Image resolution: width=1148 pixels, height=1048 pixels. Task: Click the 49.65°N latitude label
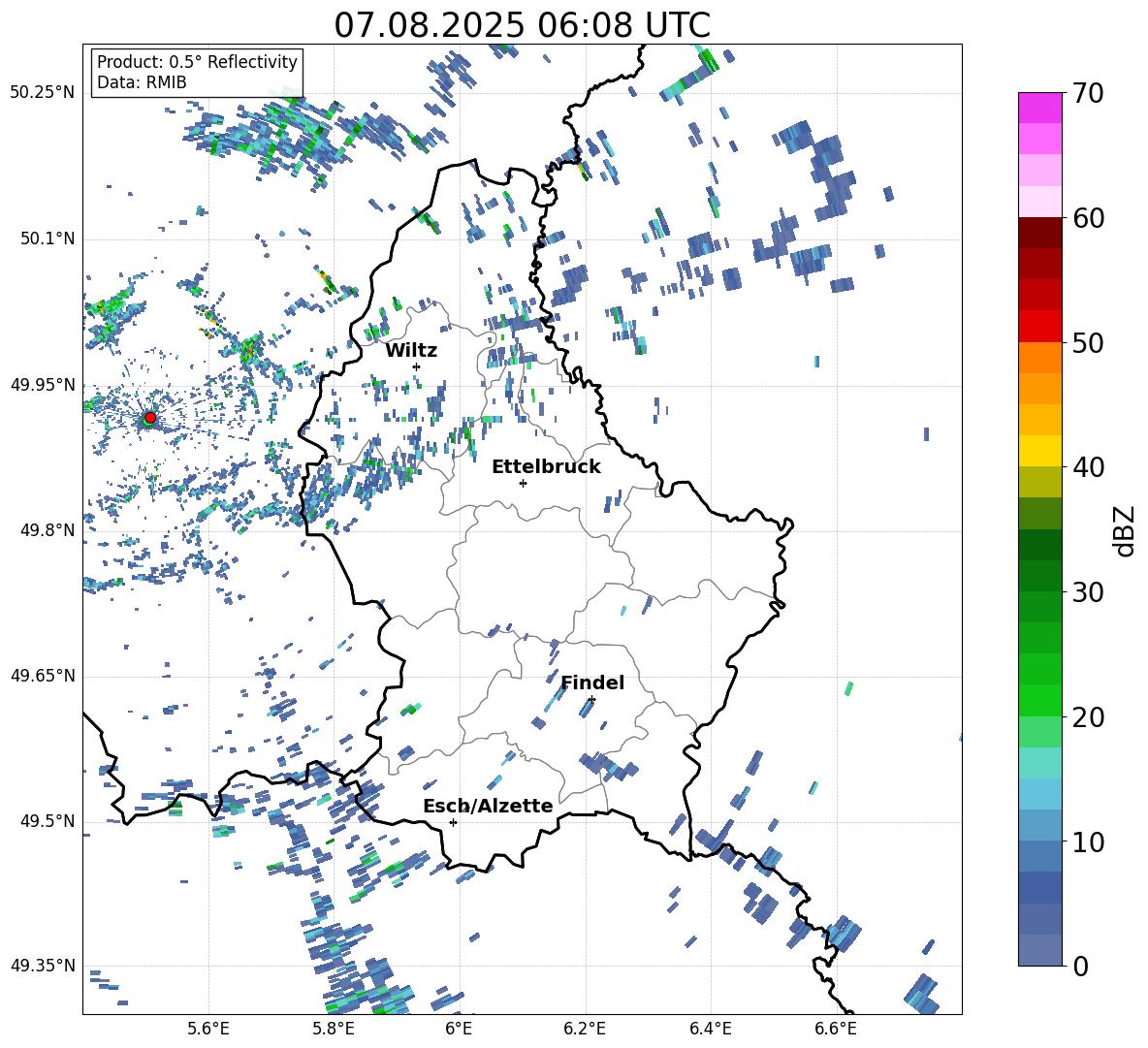click(x=43, y=677)
